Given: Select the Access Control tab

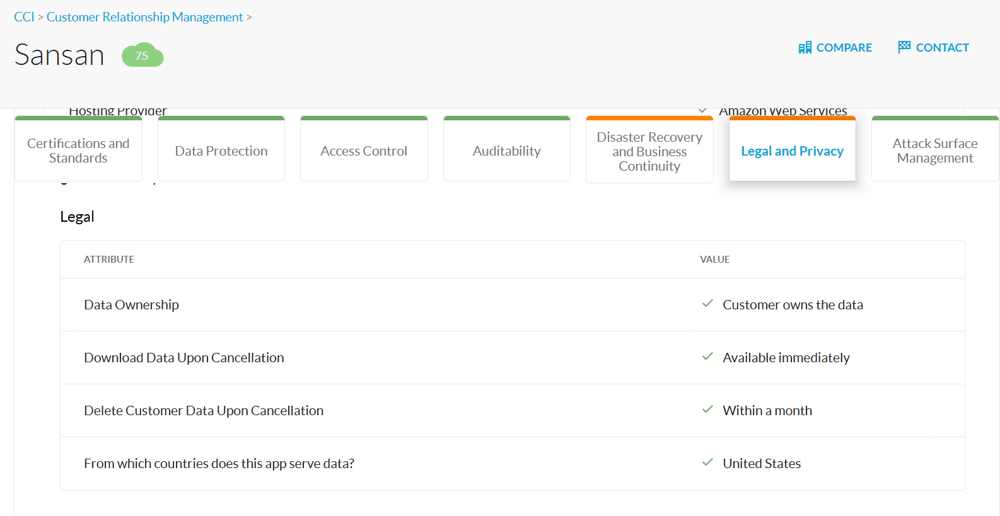Looking at the screenshot, I should [364, 151].
